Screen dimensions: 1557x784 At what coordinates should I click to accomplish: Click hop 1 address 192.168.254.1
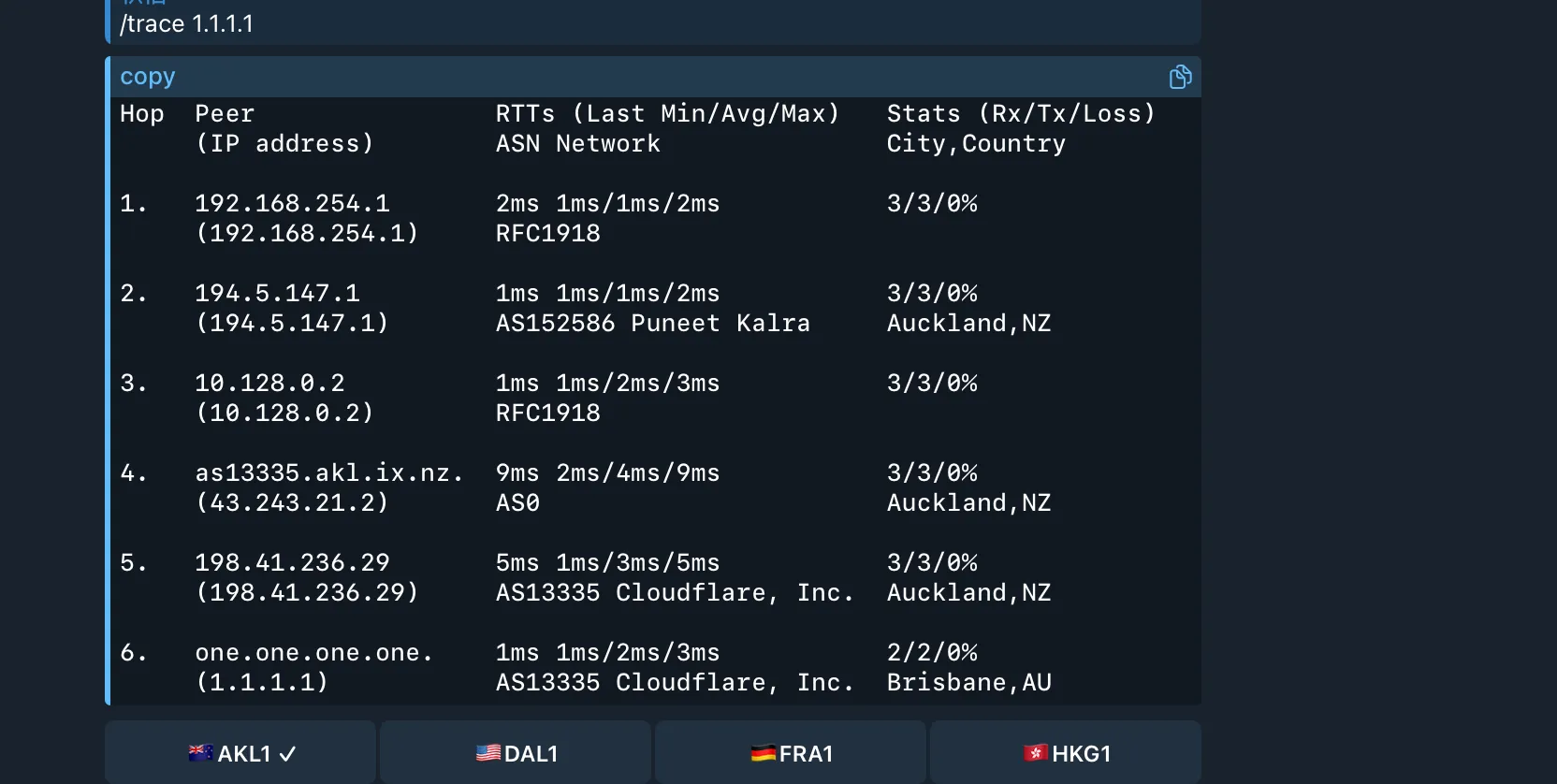coord(292,203)
